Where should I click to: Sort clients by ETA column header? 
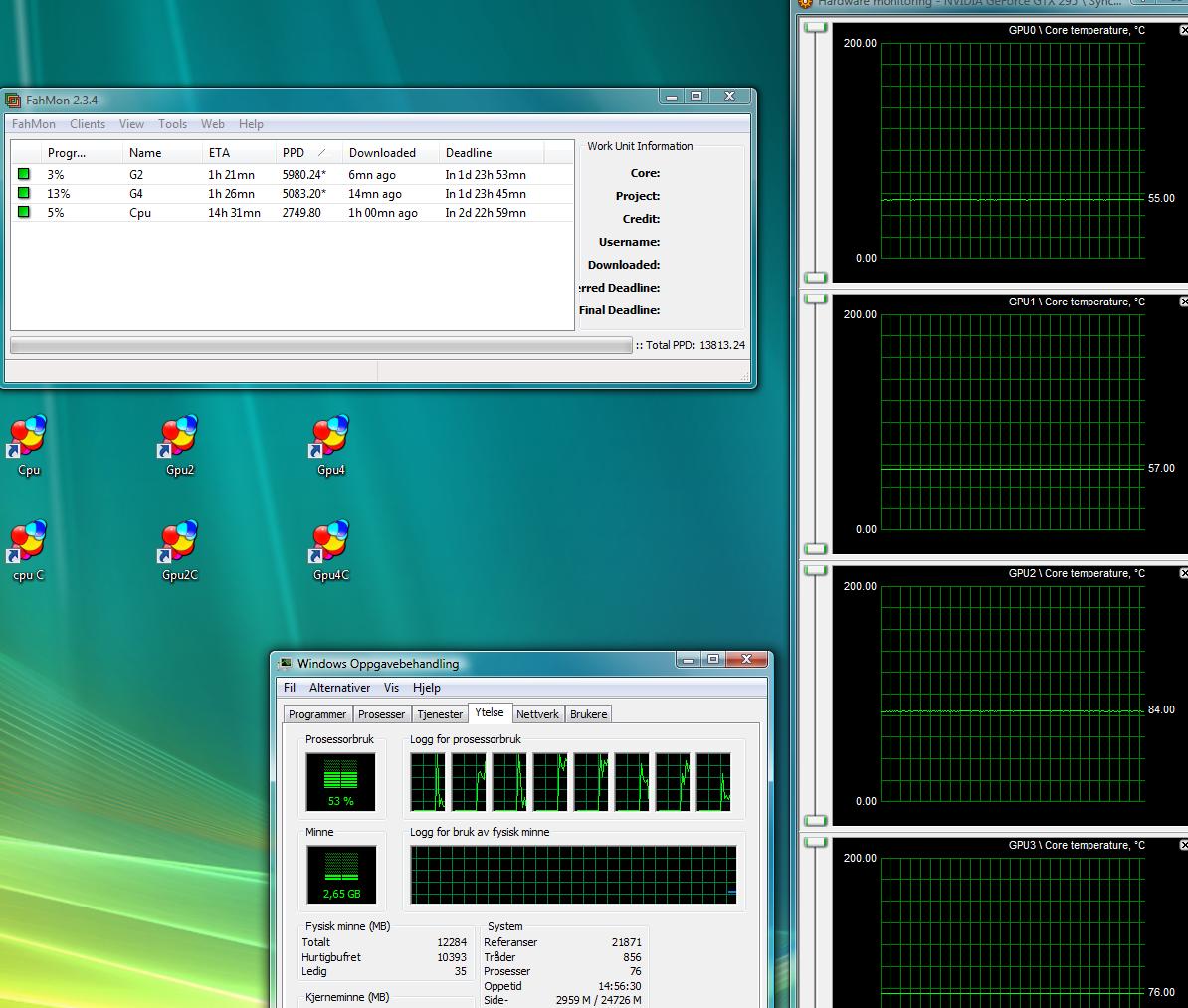click(x=240, y=153)
